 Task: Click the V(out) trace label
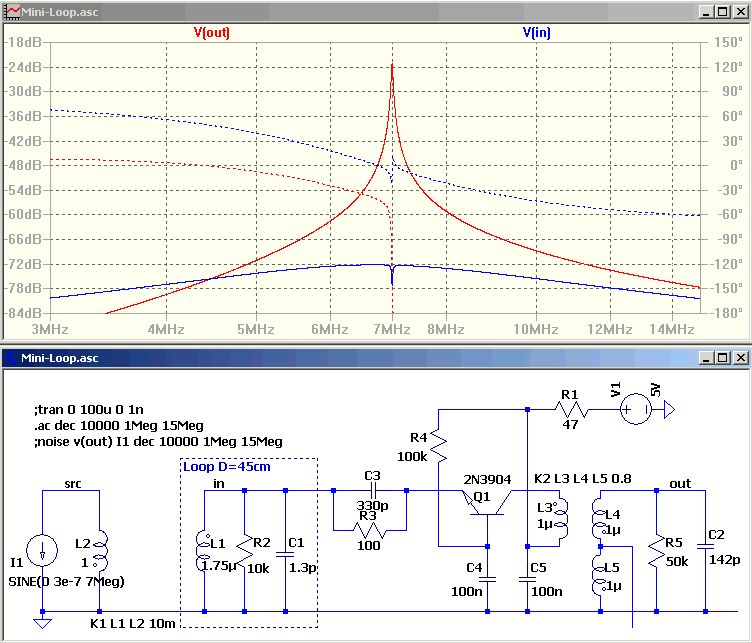point(212,33)
